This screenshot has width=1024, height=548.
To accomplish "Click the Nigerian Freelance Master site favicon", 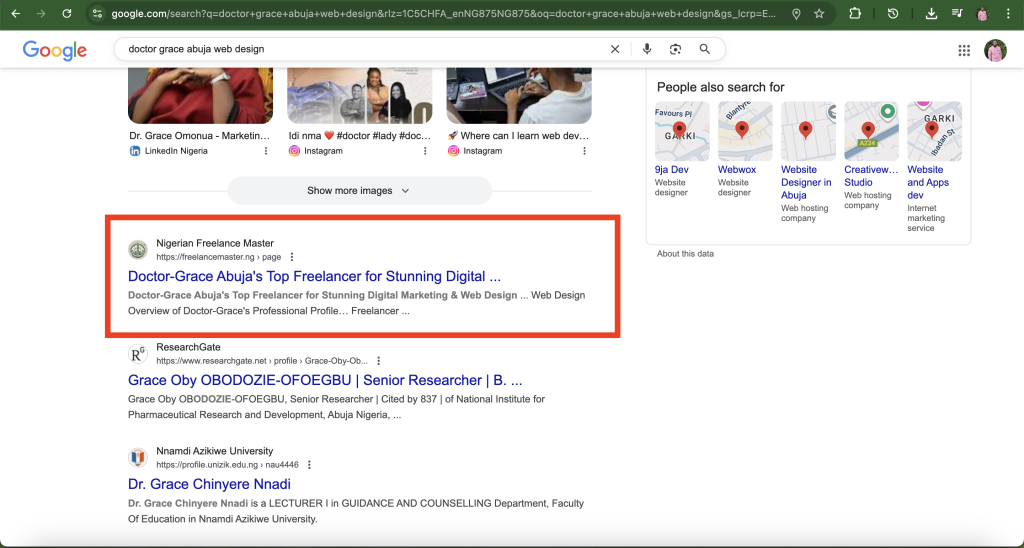I will click(x=138, y=250).
